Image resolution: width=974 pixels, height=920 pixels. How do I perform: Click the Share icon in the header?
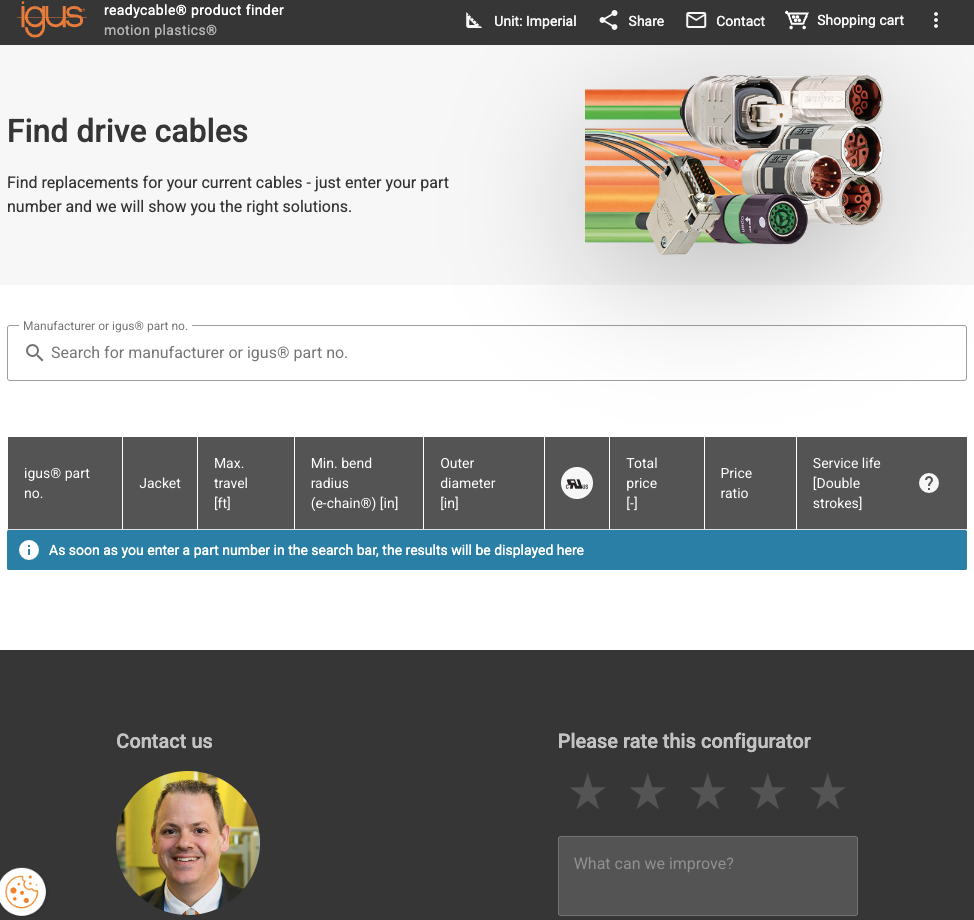click(x=607, y=19)
